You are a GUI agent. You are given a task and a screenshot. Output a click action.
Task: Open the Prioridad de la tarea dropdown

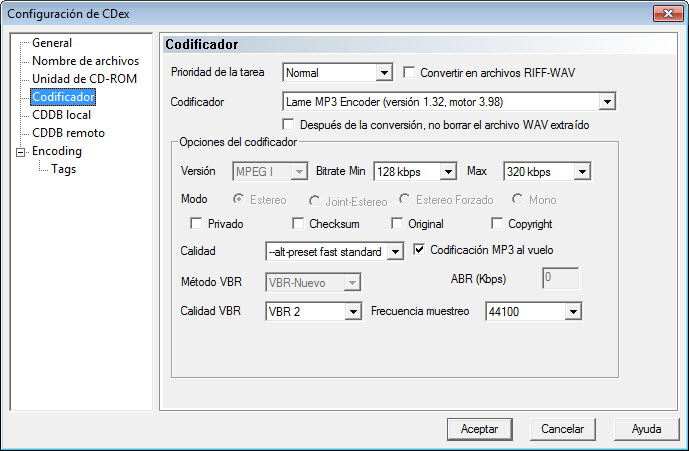pos(384,73)
